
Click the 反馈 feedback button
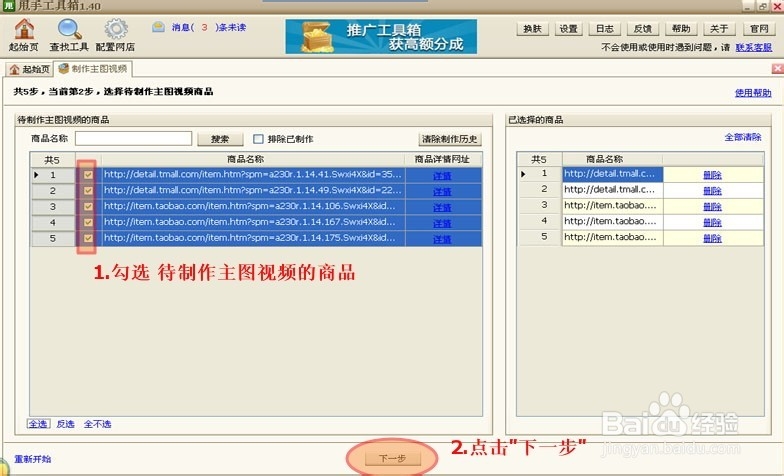click(x=642, y=29)
